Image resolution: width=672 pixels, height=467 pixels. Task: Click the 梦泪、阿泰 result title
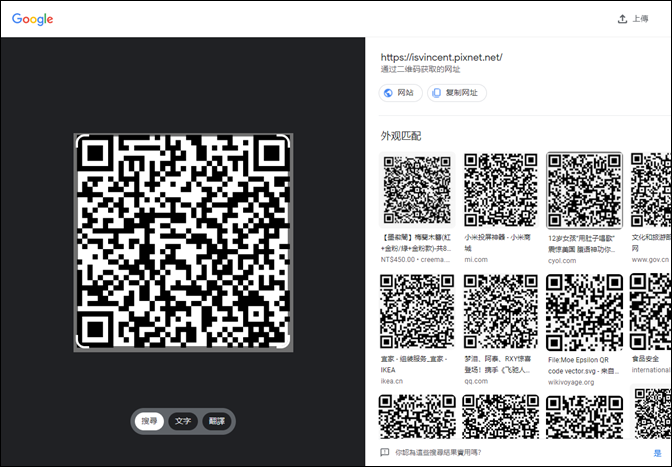coord(498,364)
